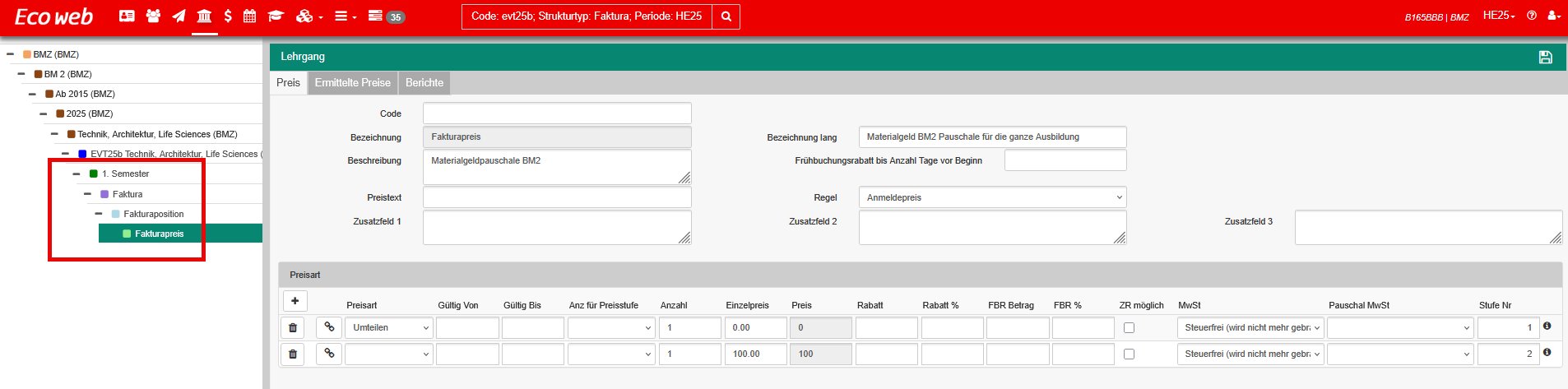Select Fakturaposition in the tree
Viewport: 1568px width, 389px height.
click(154, 214)
